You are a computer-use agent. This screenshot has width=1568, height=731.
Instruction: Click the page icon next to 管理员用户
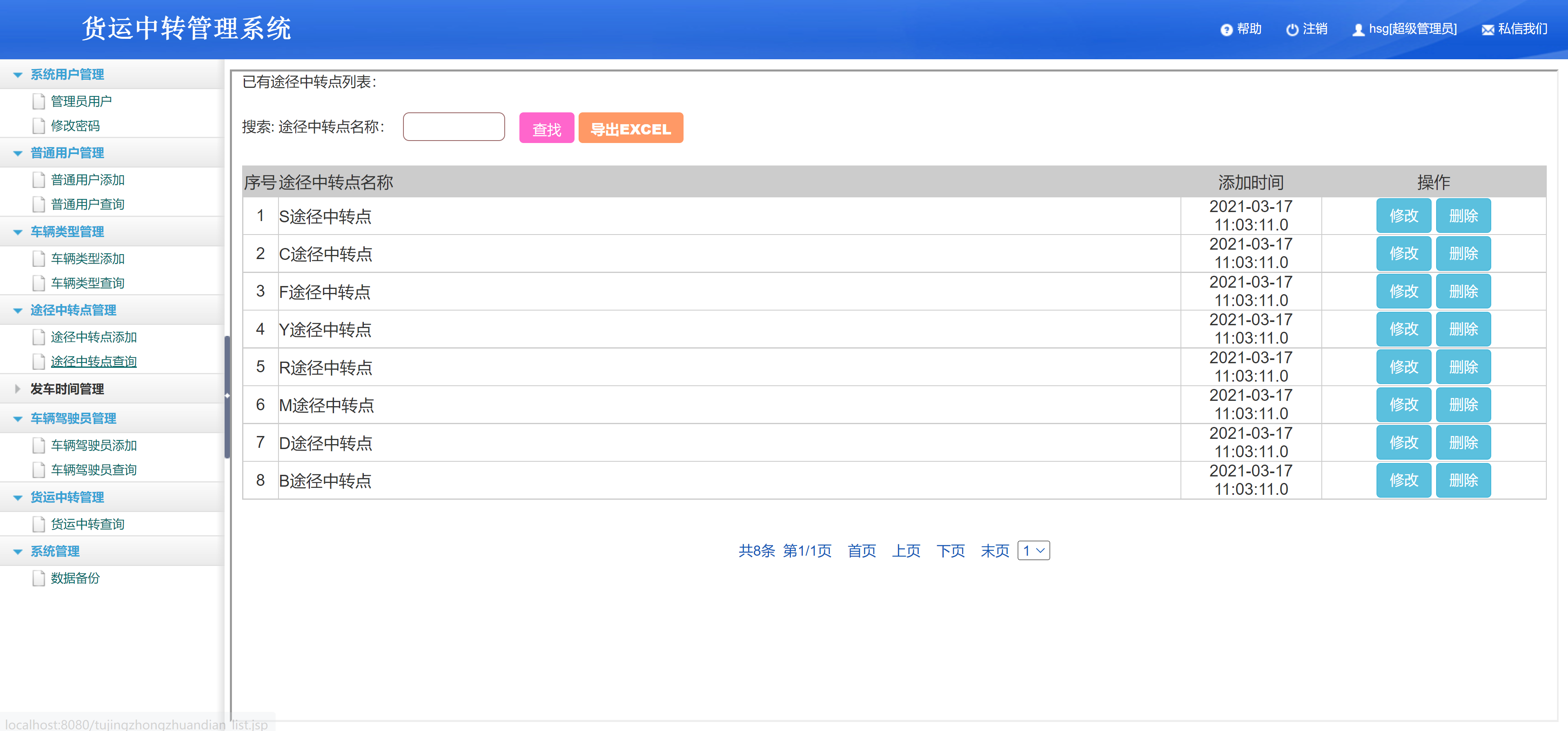[39, 101]
